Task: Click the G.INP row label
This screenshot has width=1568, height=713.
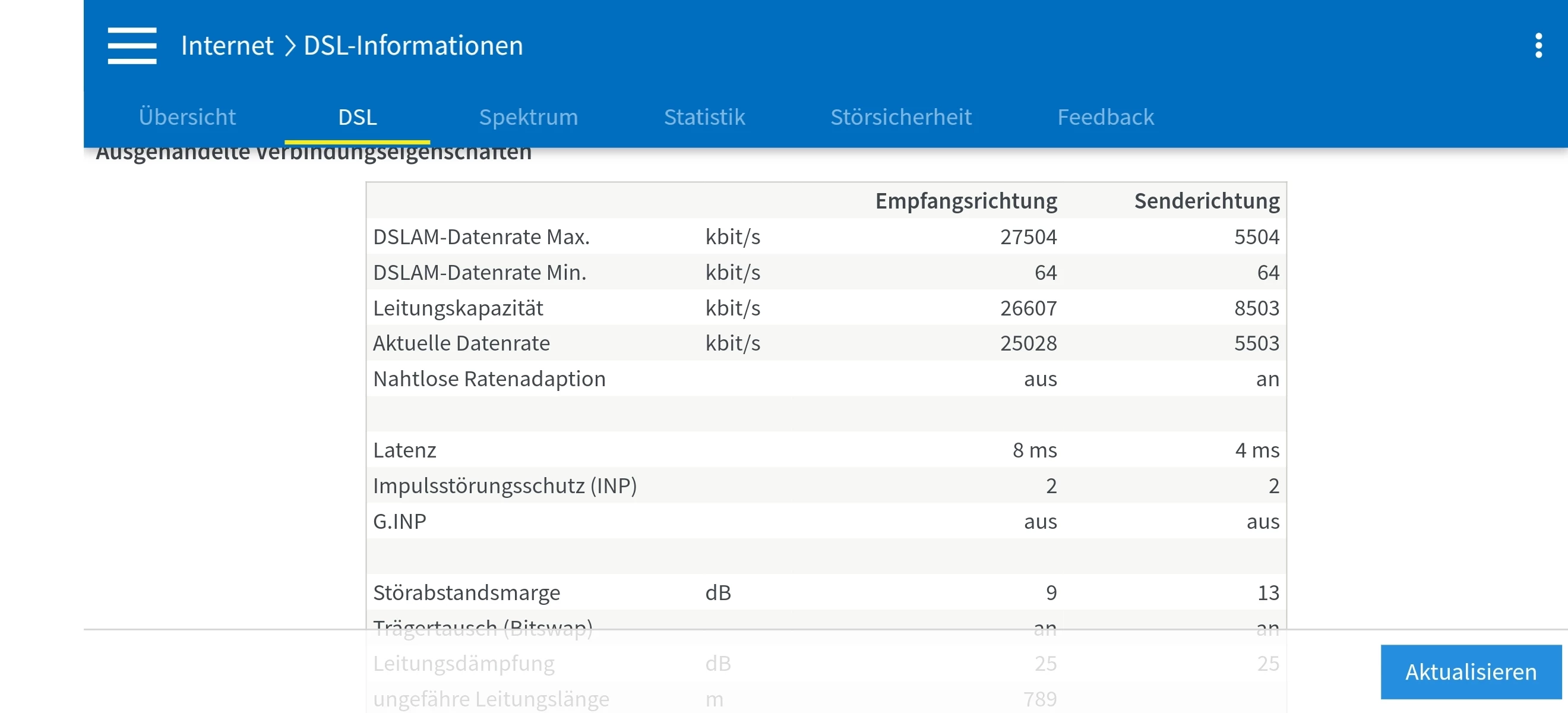Action: point(399,521)
